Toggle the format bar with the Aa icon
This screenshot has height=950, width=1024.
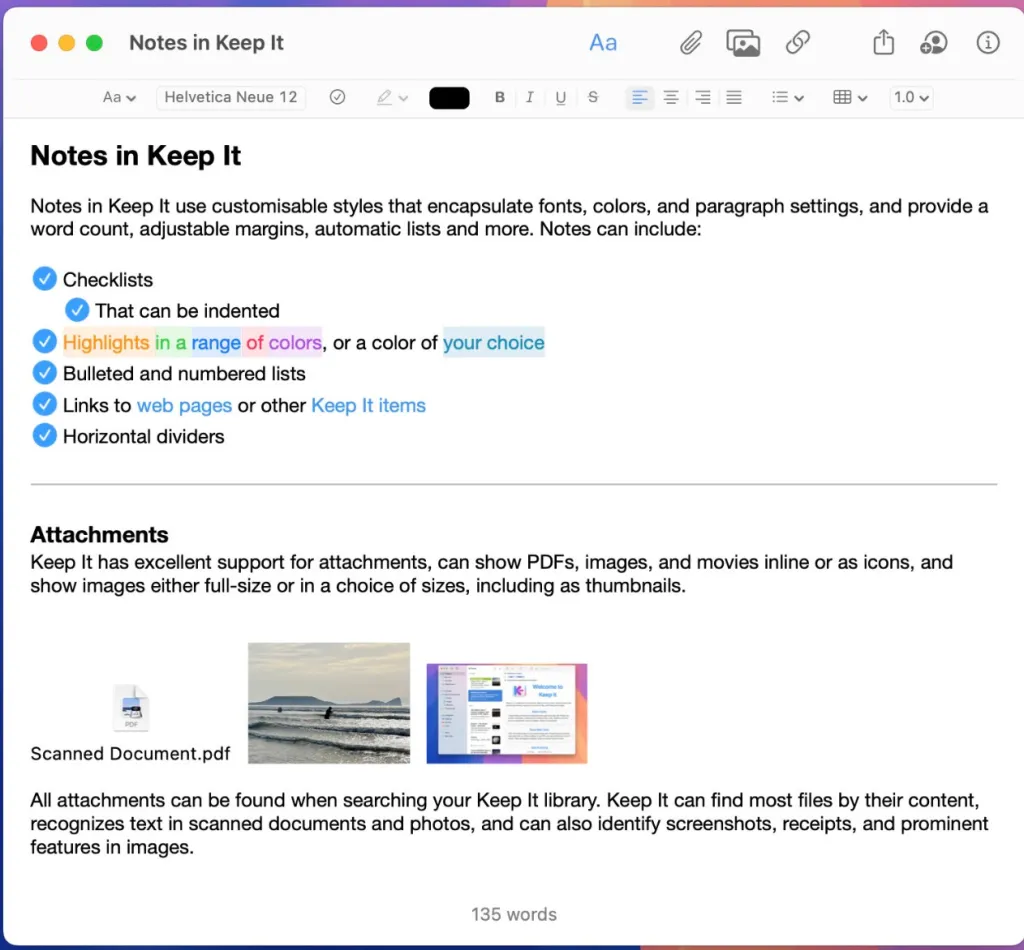[x=603, y=43]
